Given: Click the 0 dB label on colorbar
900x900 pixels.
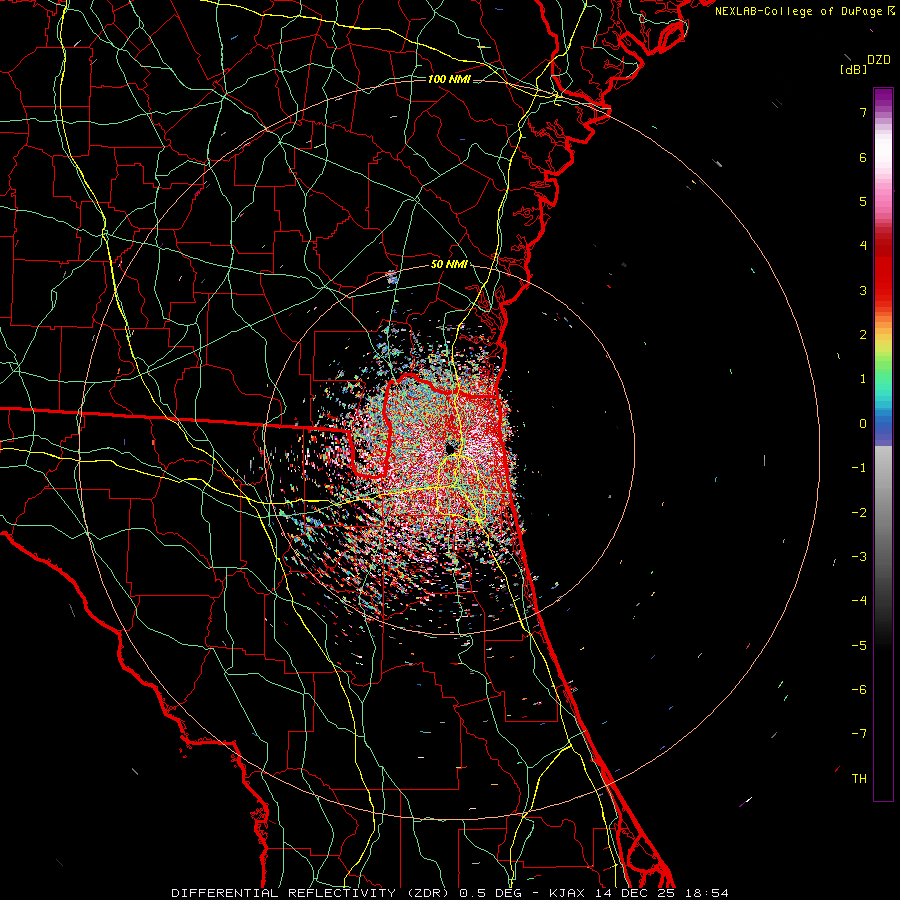Looking at the screenshot, I should [863, 424].
